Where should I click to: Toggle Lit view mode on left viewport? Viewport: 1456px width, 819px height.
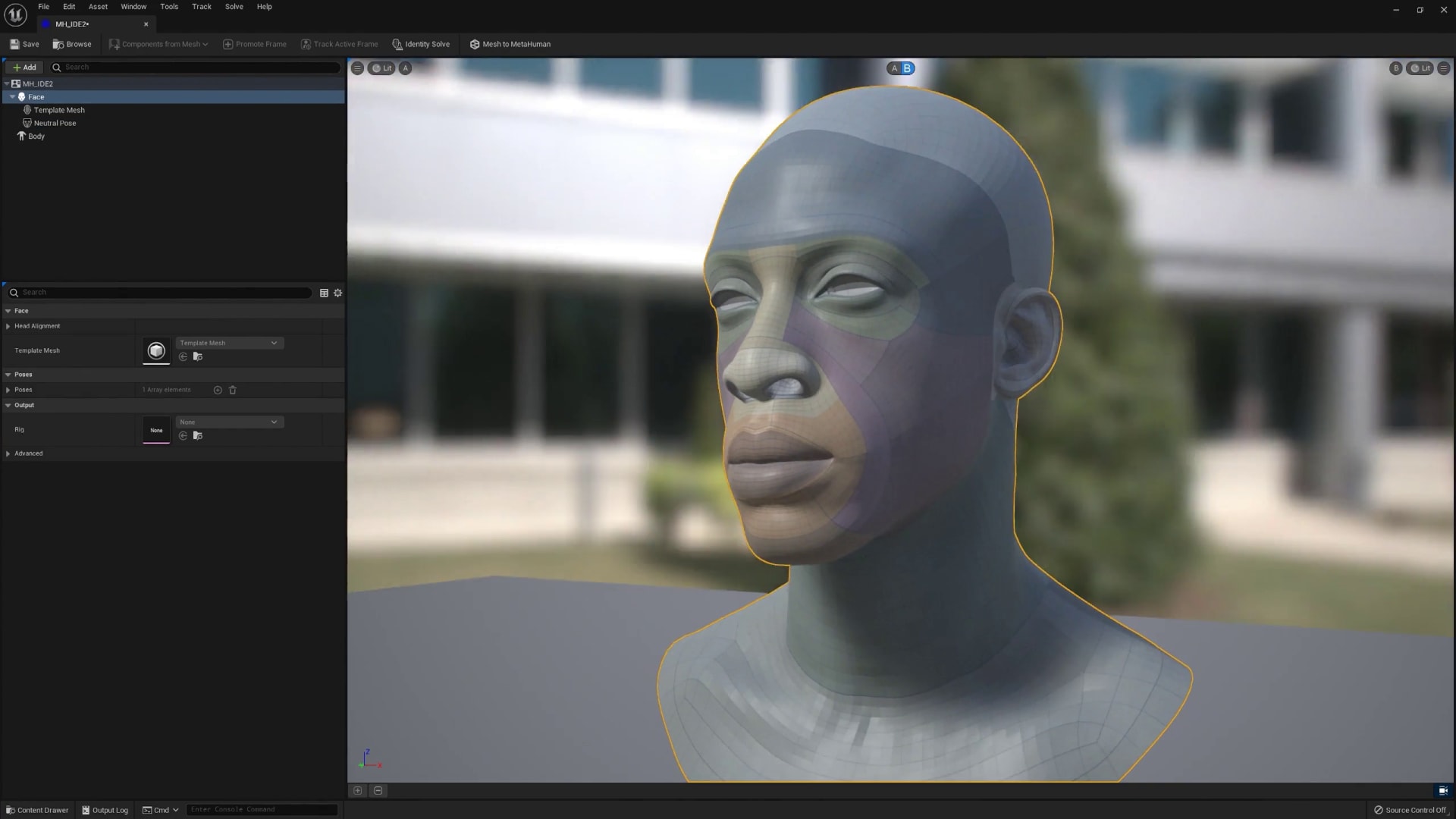pos(382,68)
